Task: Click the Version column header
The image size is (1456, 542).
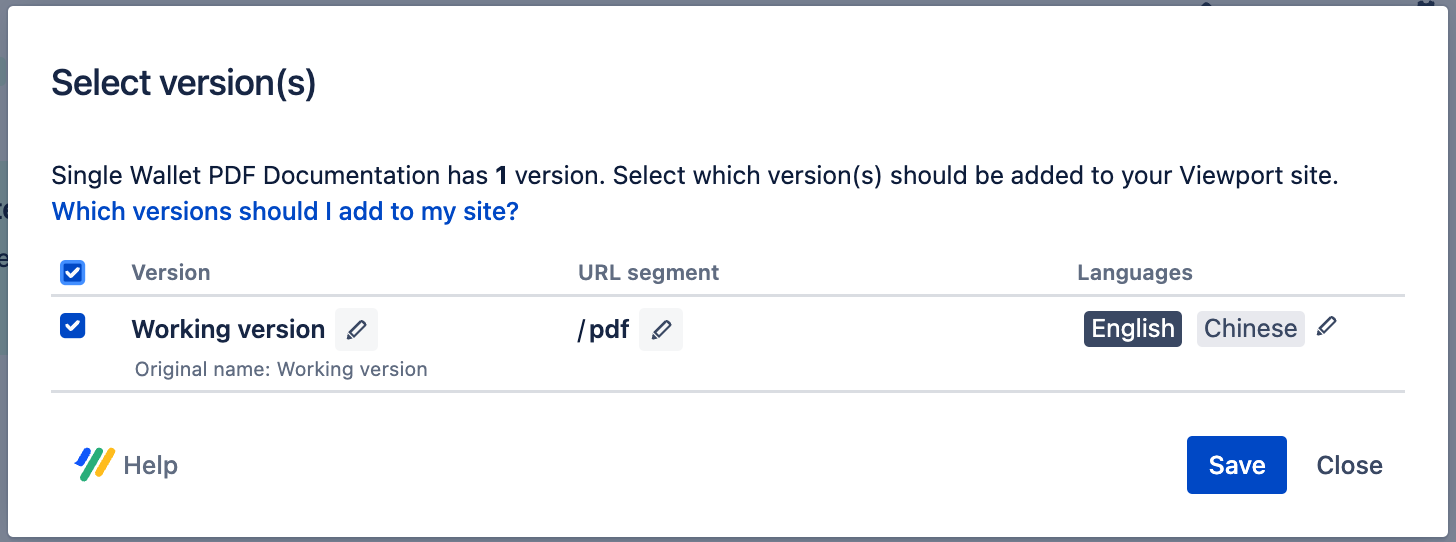Action: [x=171, y=272]
